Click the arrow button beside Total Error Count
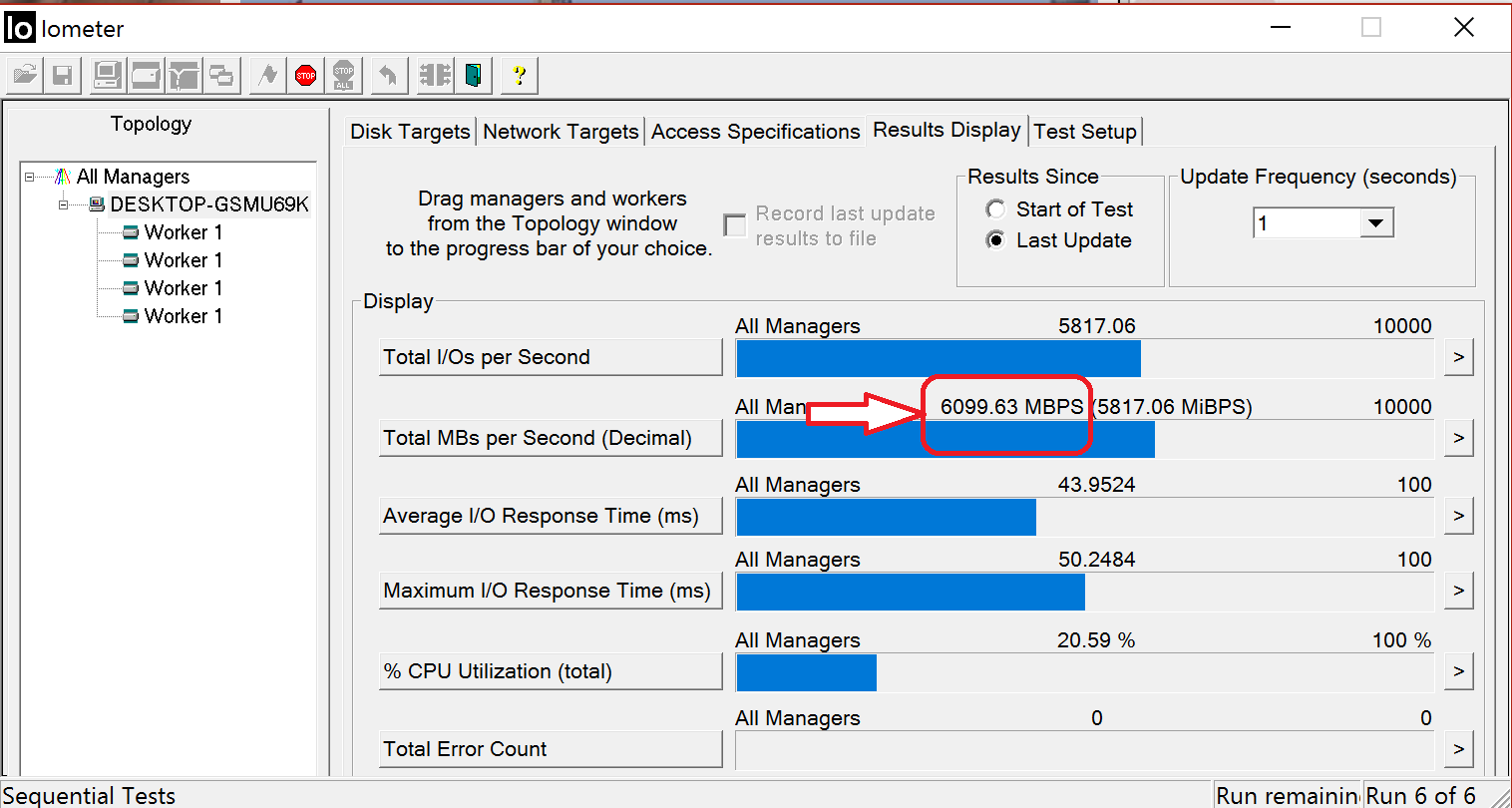Image resolution: width=1512 pixels, height=808 pixels. (x=1458, y=749)
